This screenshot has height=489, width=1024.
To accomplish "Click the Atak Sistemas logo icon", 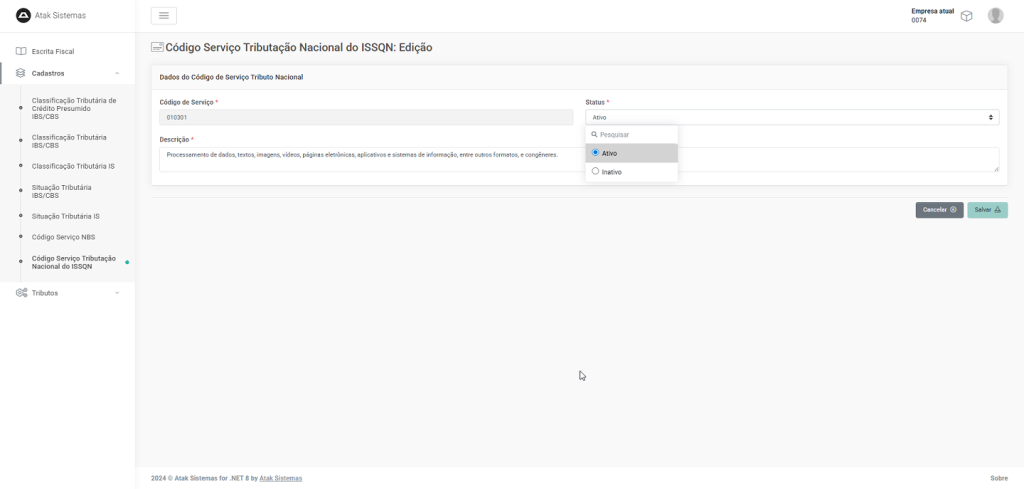I will click(x=24, y=15).
